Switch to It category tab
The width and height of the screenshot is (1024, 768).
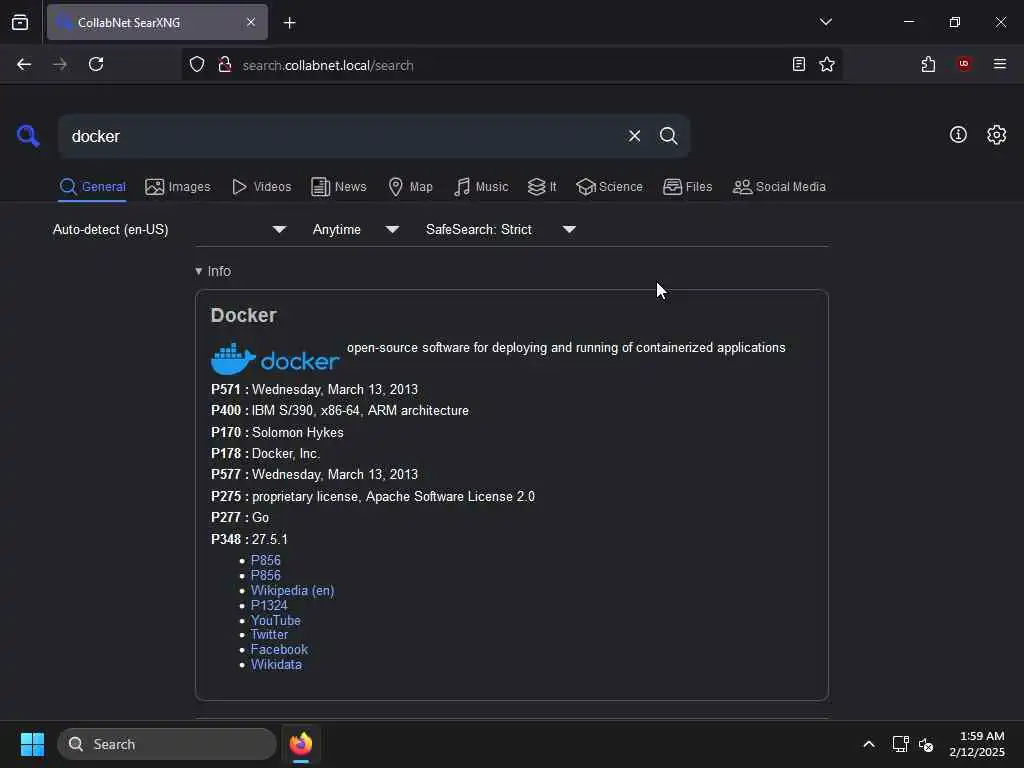[542, 187]
